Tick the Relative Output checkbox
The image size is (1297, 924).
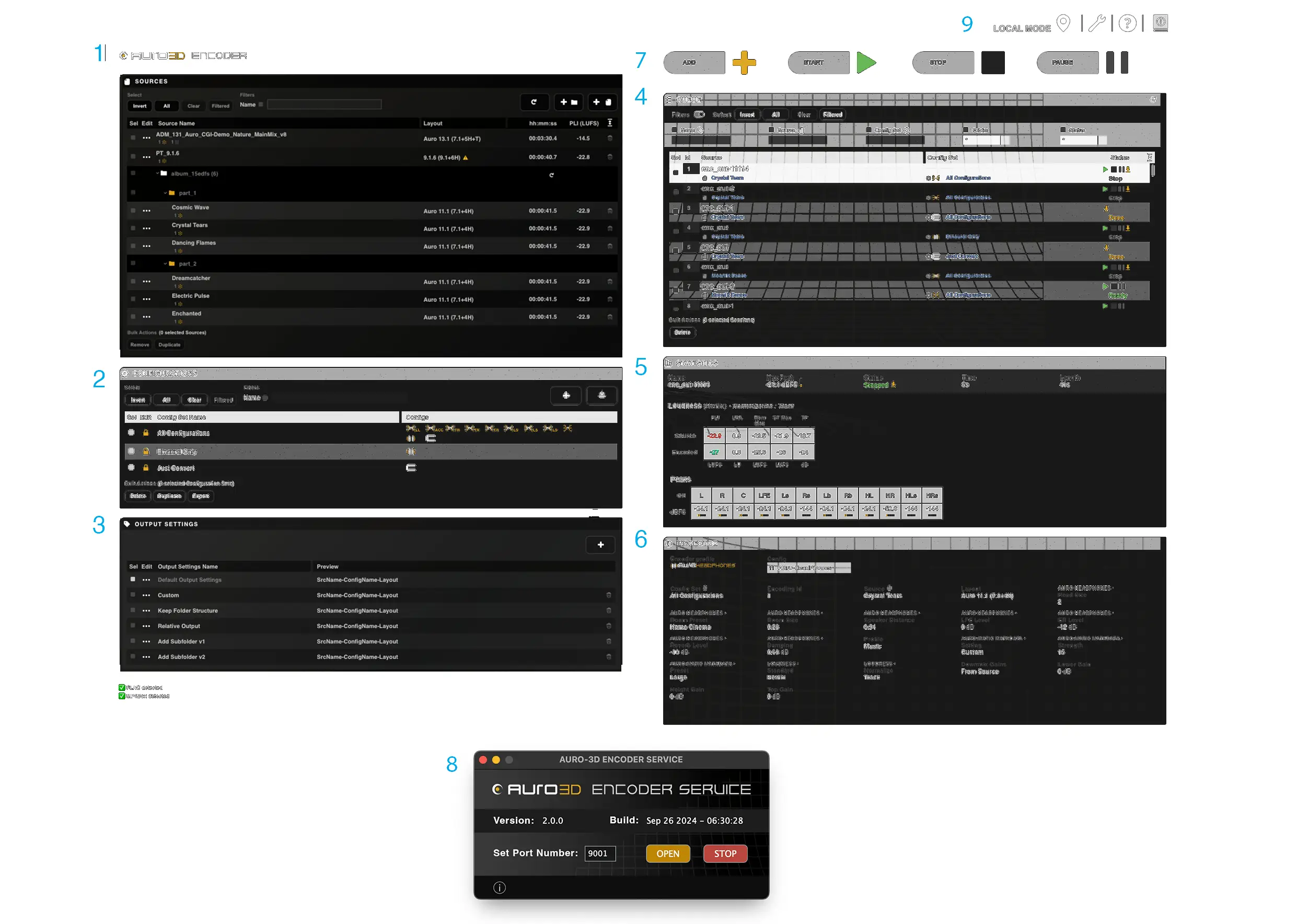tap(133, 626)
